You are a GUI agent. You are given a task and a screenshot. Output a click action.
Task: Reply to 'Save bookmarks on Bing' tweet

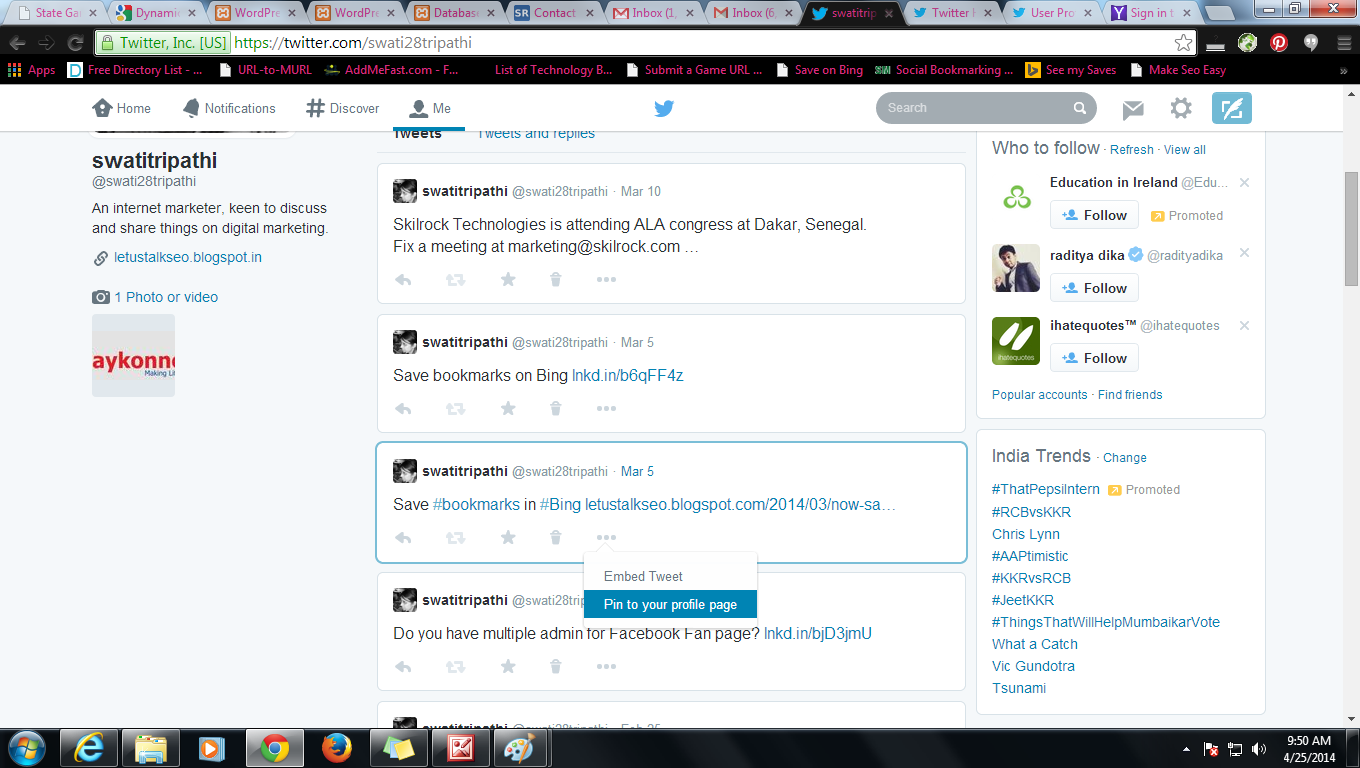[x=403, y=409]
